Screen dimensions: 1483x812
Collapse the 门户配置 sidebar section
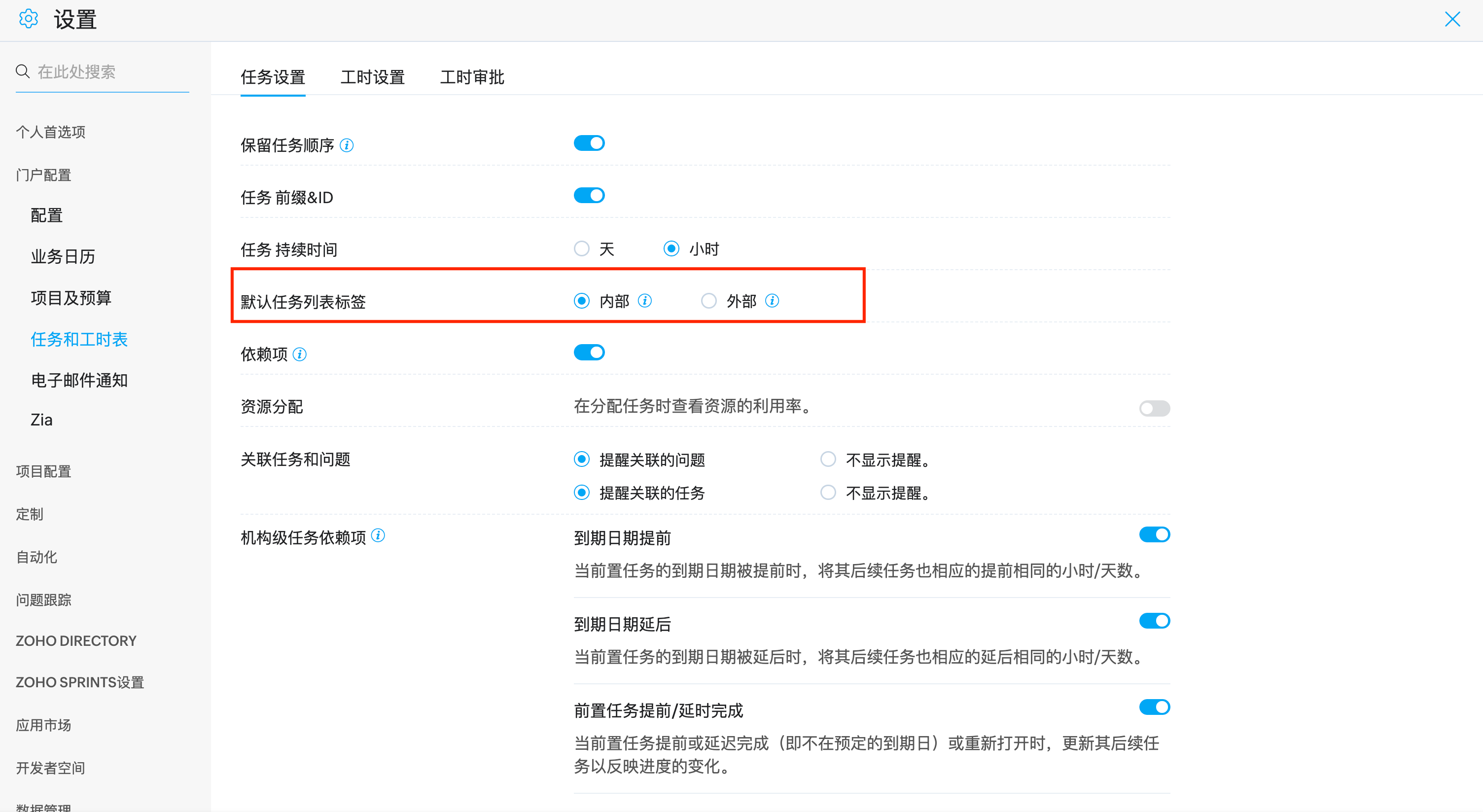pos(44,175)
